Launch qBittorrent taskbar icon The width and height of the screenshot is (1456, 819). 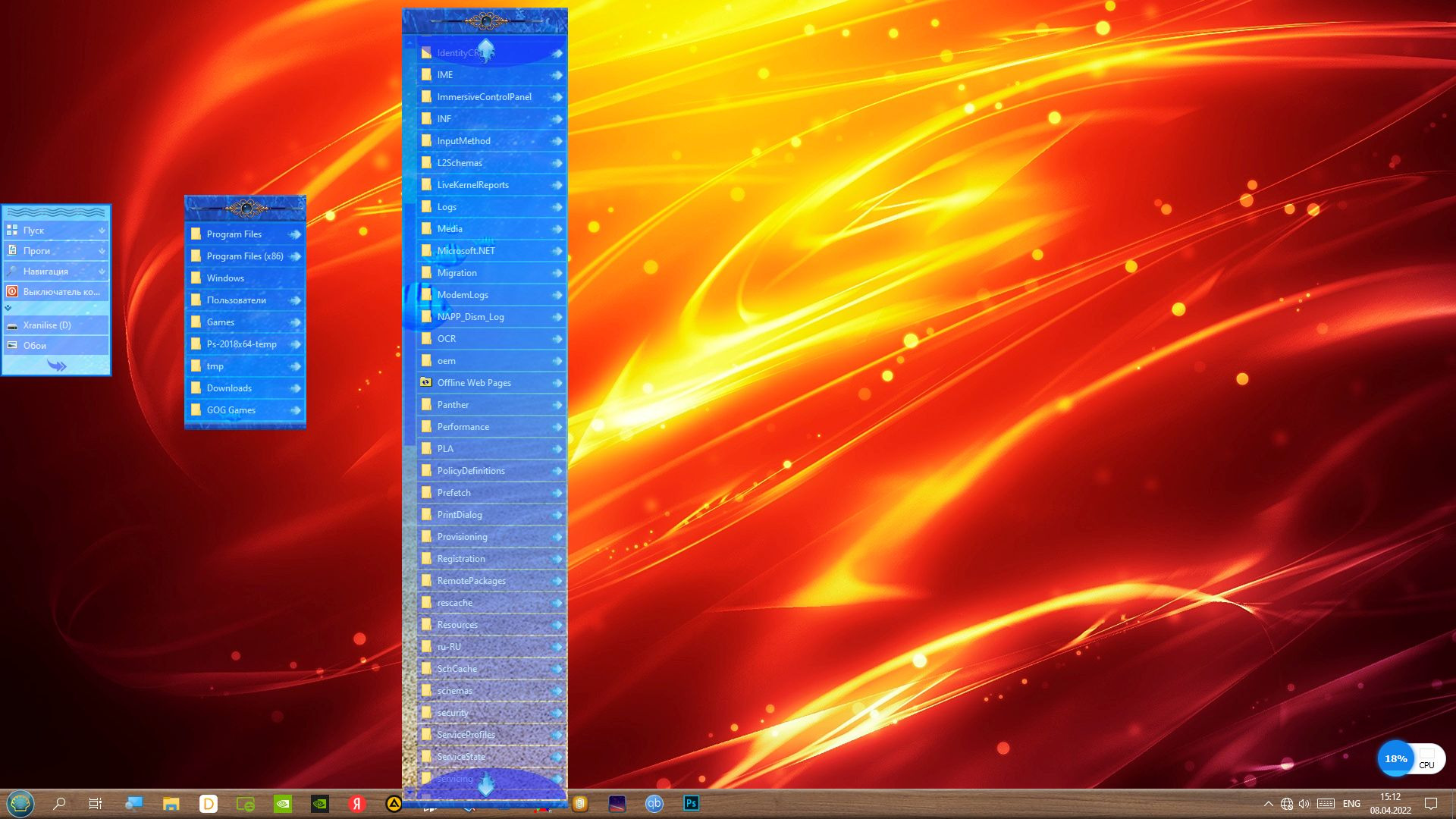click(654, 803)
